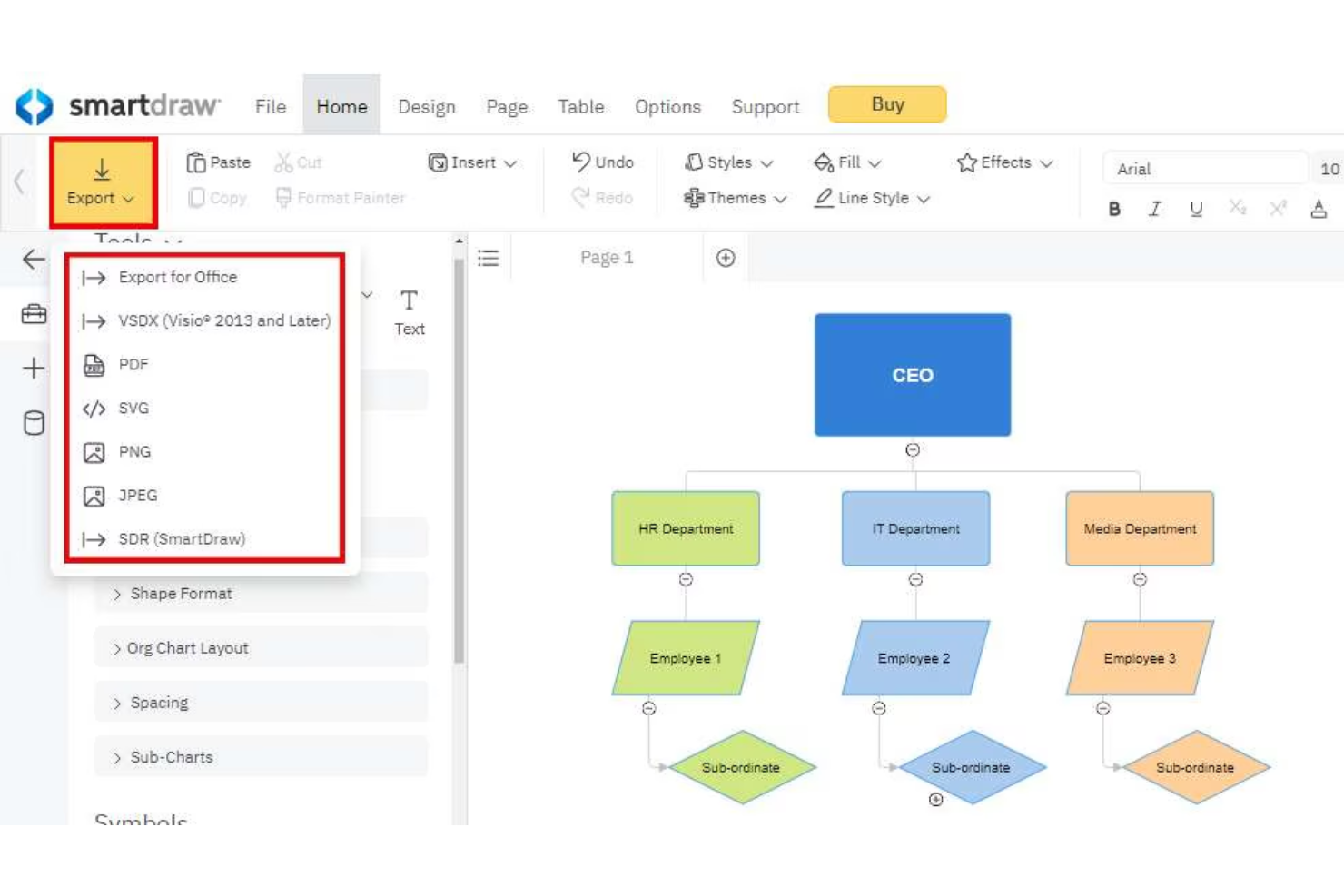Open the Page tab
The width and height of the screenshot is (1344, 896).
pyautogui.click(x=507, y=106)
